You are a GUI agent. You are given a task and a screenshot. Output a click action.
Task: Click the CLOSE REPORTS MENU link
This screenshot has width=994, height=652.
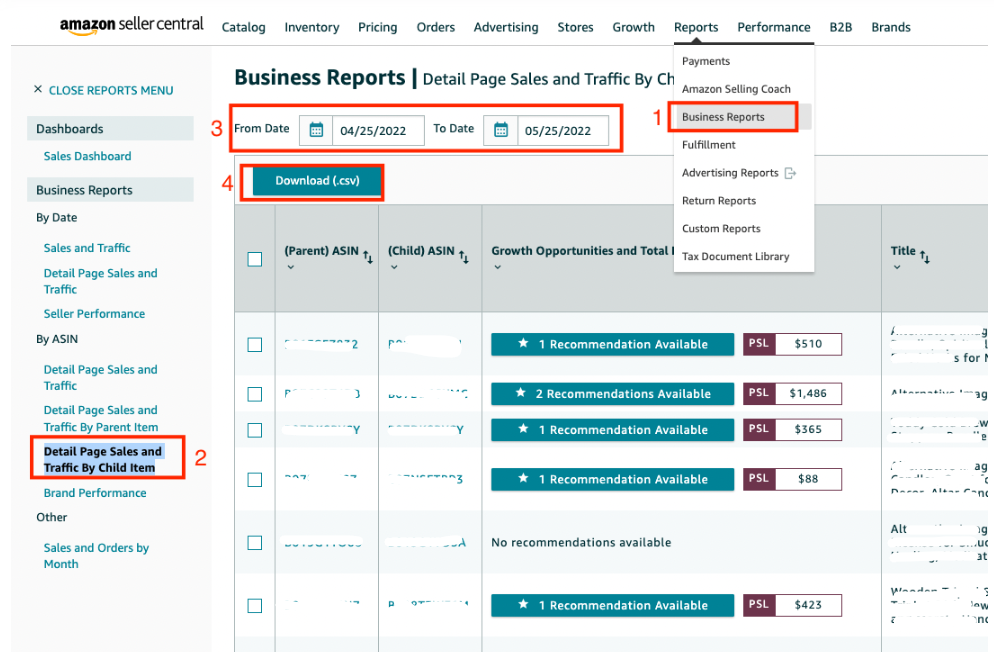111,91
